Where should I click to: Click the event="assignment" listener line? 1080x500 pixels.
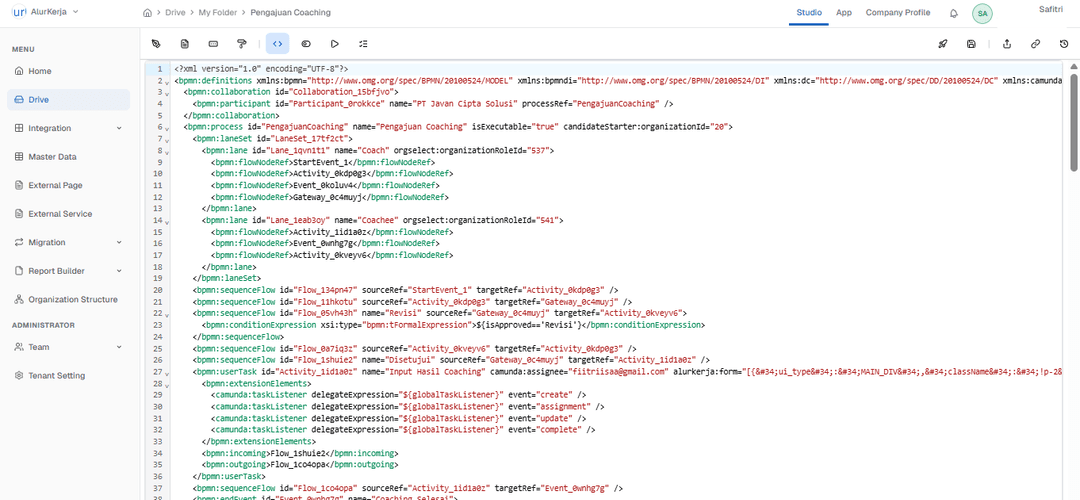[x=407, y=406]
